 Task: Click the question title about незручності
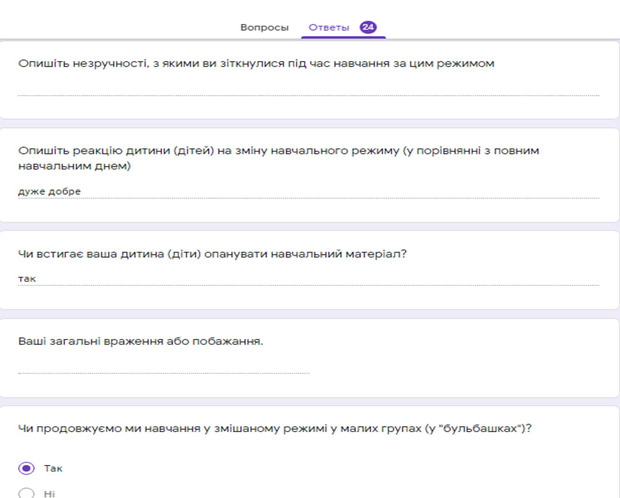257,64
